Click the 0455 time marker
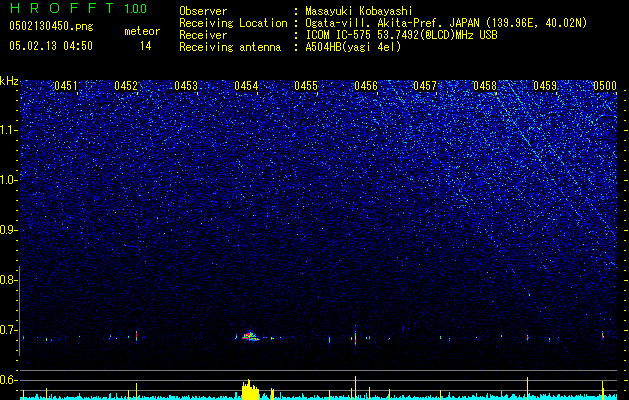This screenshot has width=629, height=400. click(x=306, y=86)
